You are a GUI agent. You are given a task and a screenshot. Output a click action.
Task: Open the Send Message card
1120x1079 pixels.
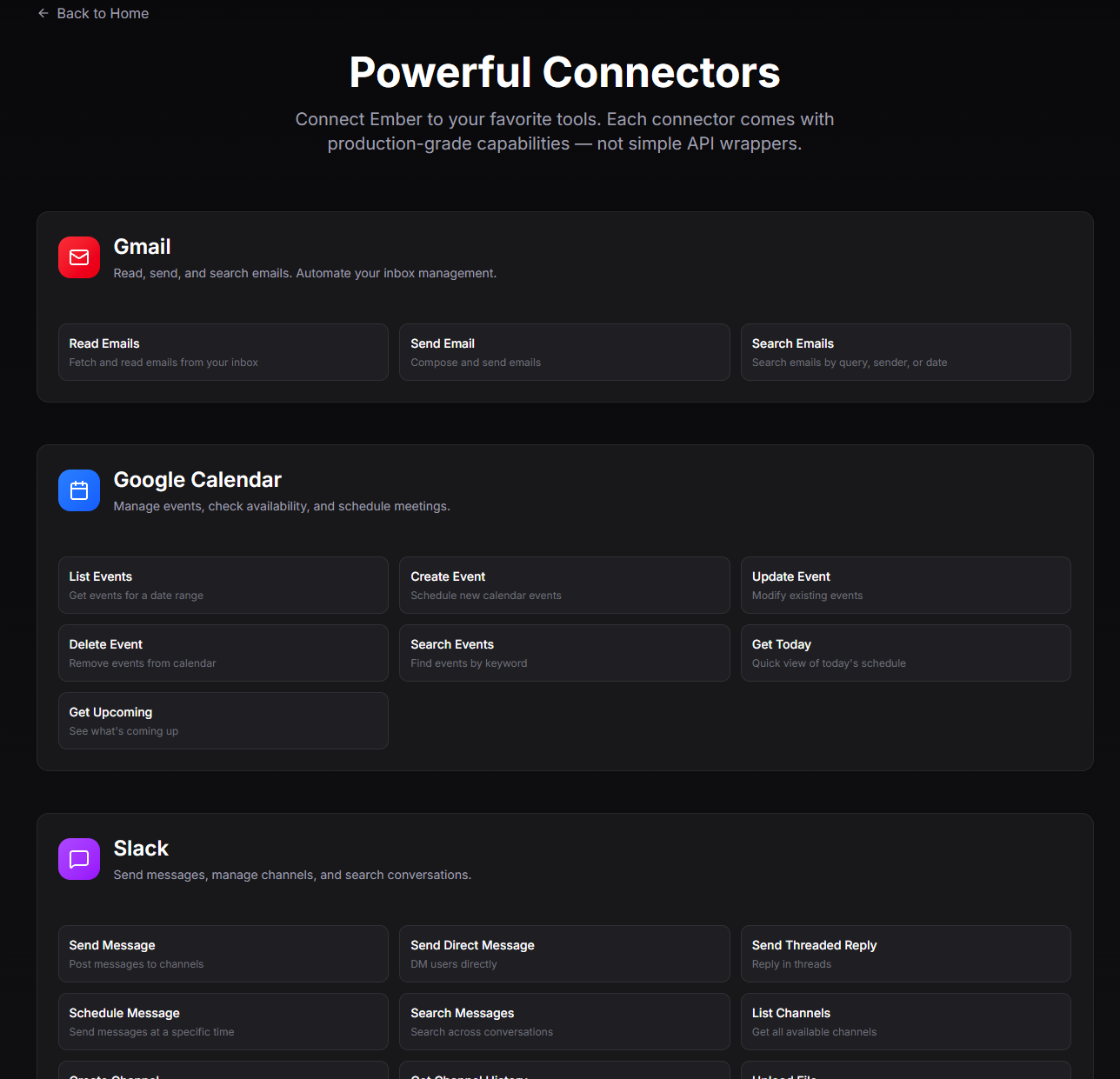tap(223, 954)
